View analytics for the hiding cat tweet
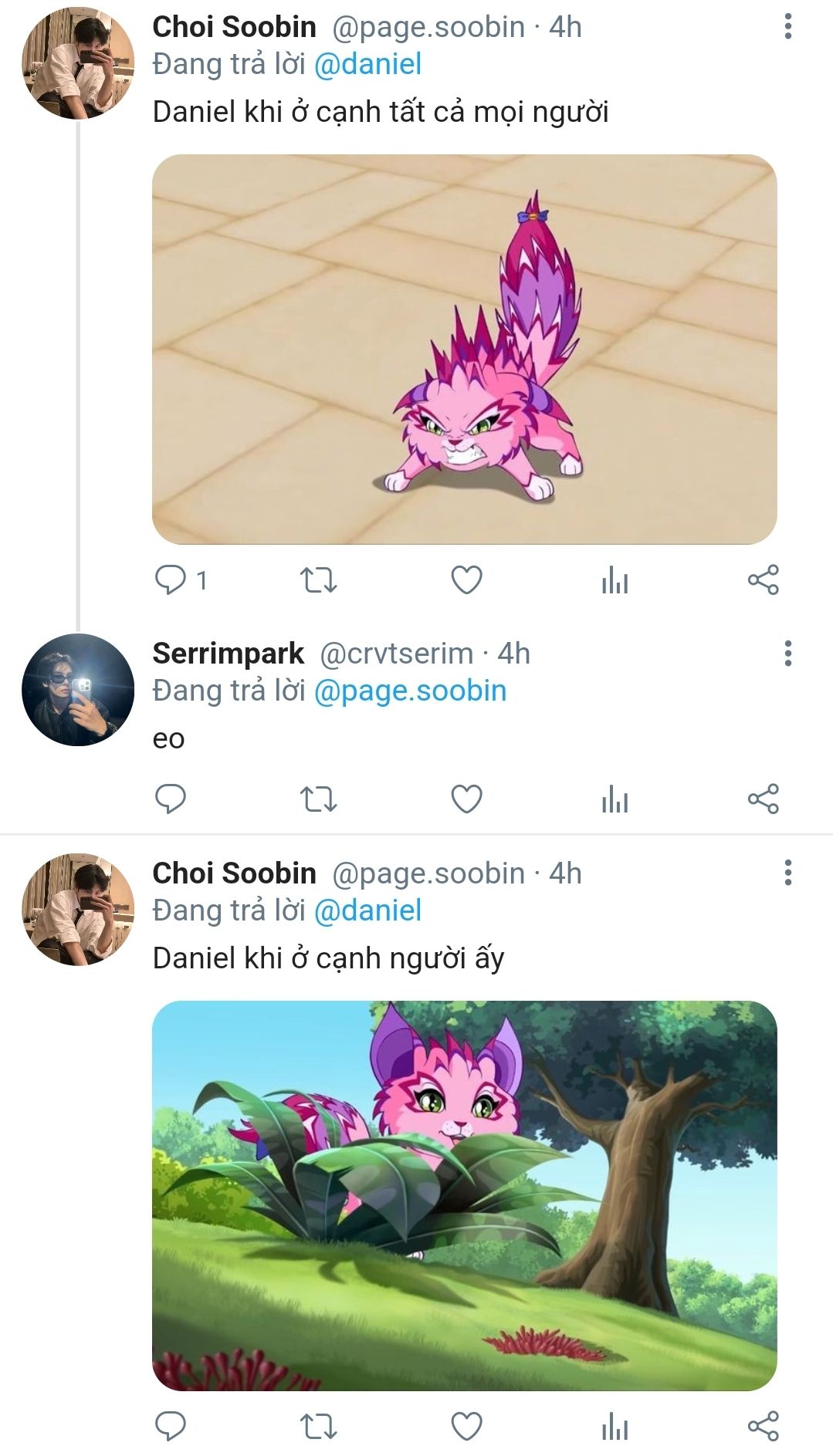Viewport: 833px width, 1456px height. click(615, 1426)
